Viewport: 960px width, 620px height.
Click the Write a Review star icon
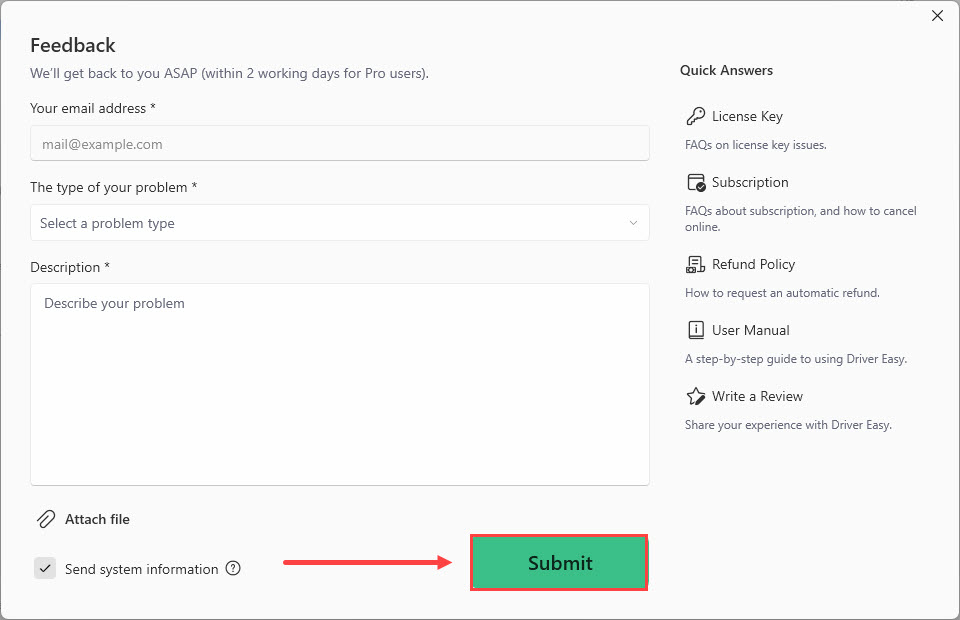click(x=696, y=396)
